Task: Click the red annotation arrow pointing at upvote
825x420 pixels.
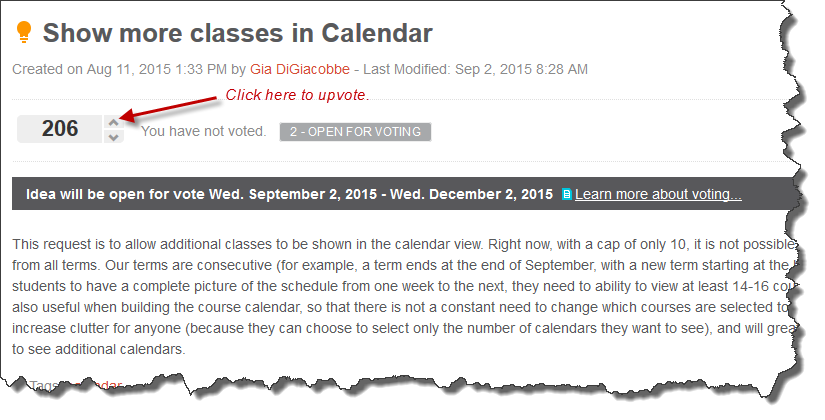Action: pos(169,108)
